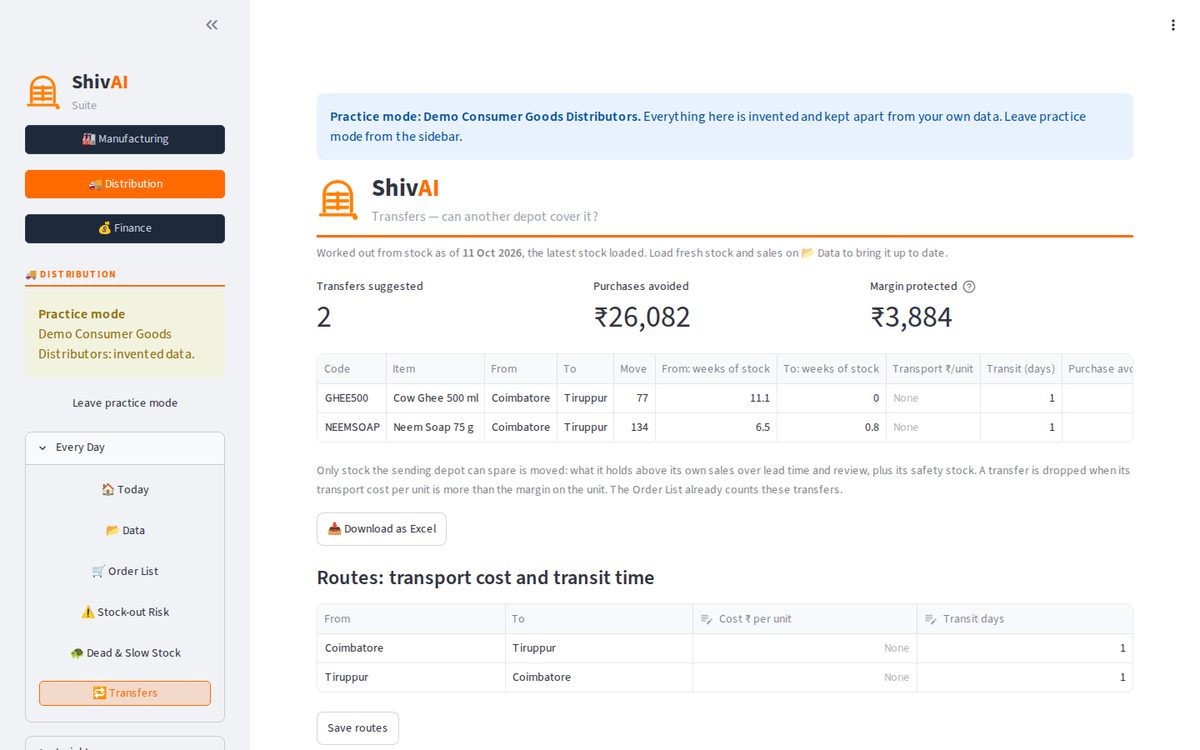Click the Margin protected value ₹3,884
Viewport: 1200px width, 750px height.
pos(911,317)
